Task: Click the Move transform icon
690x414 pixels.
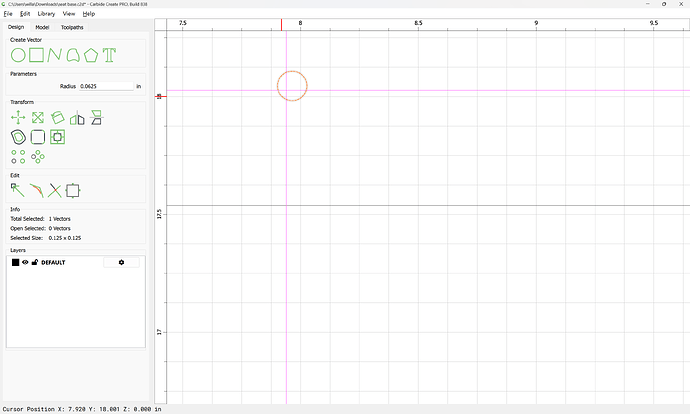Action: point(18,117)
